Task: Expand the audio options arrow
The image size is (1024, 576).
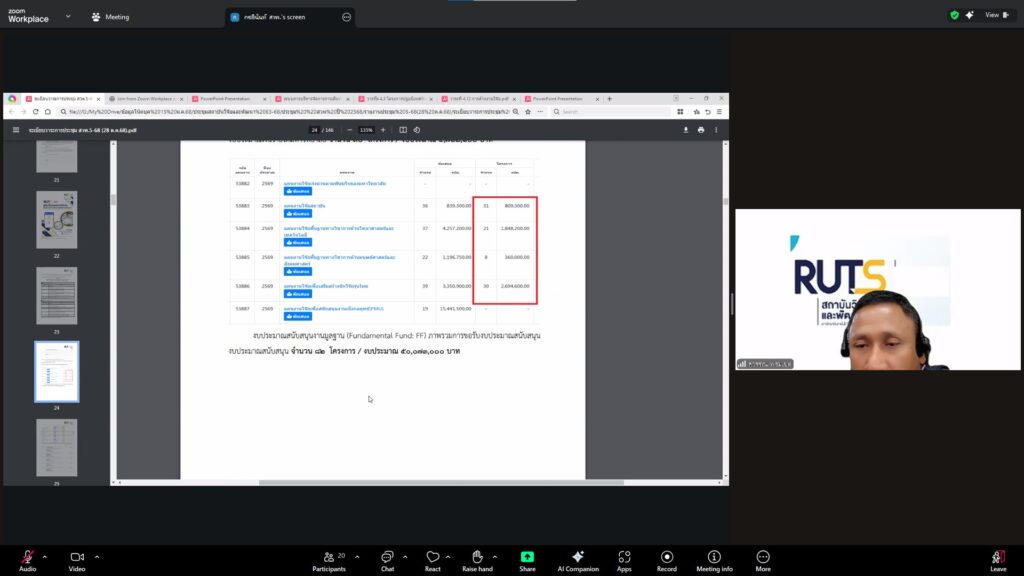Action: pos(46,556)
